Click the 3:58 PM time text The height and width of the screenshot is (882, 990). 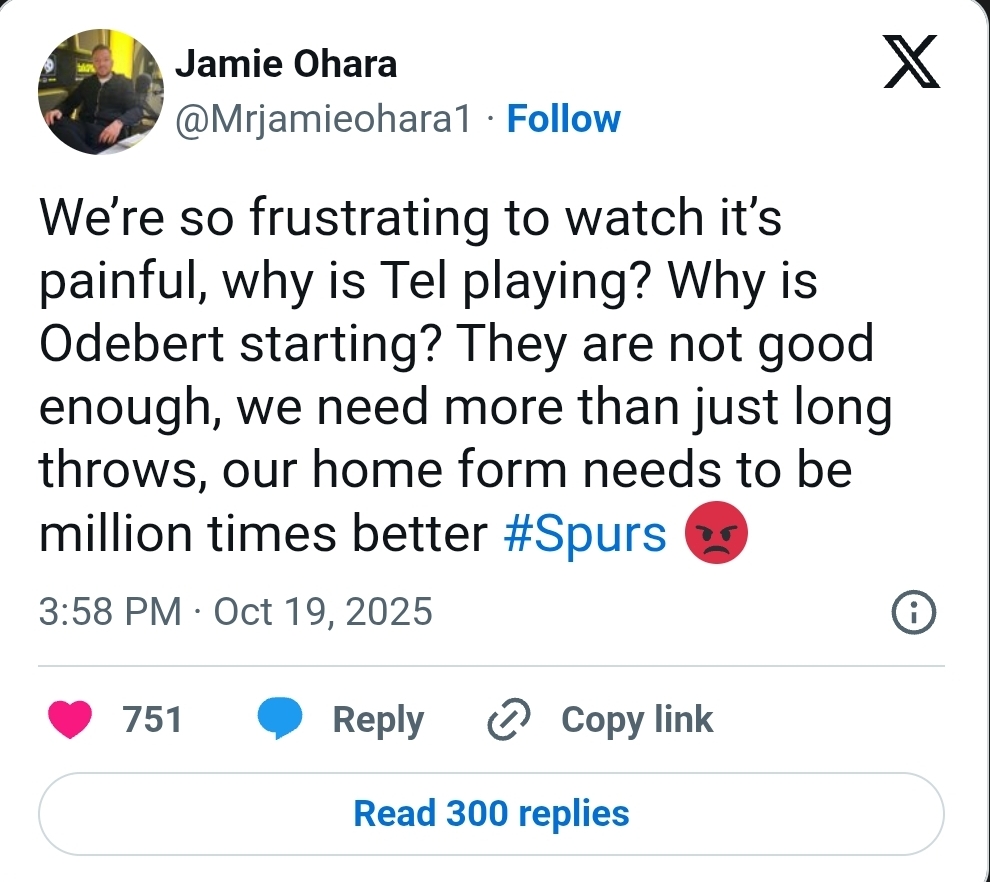pyautogui.click(x=110, y=611)
